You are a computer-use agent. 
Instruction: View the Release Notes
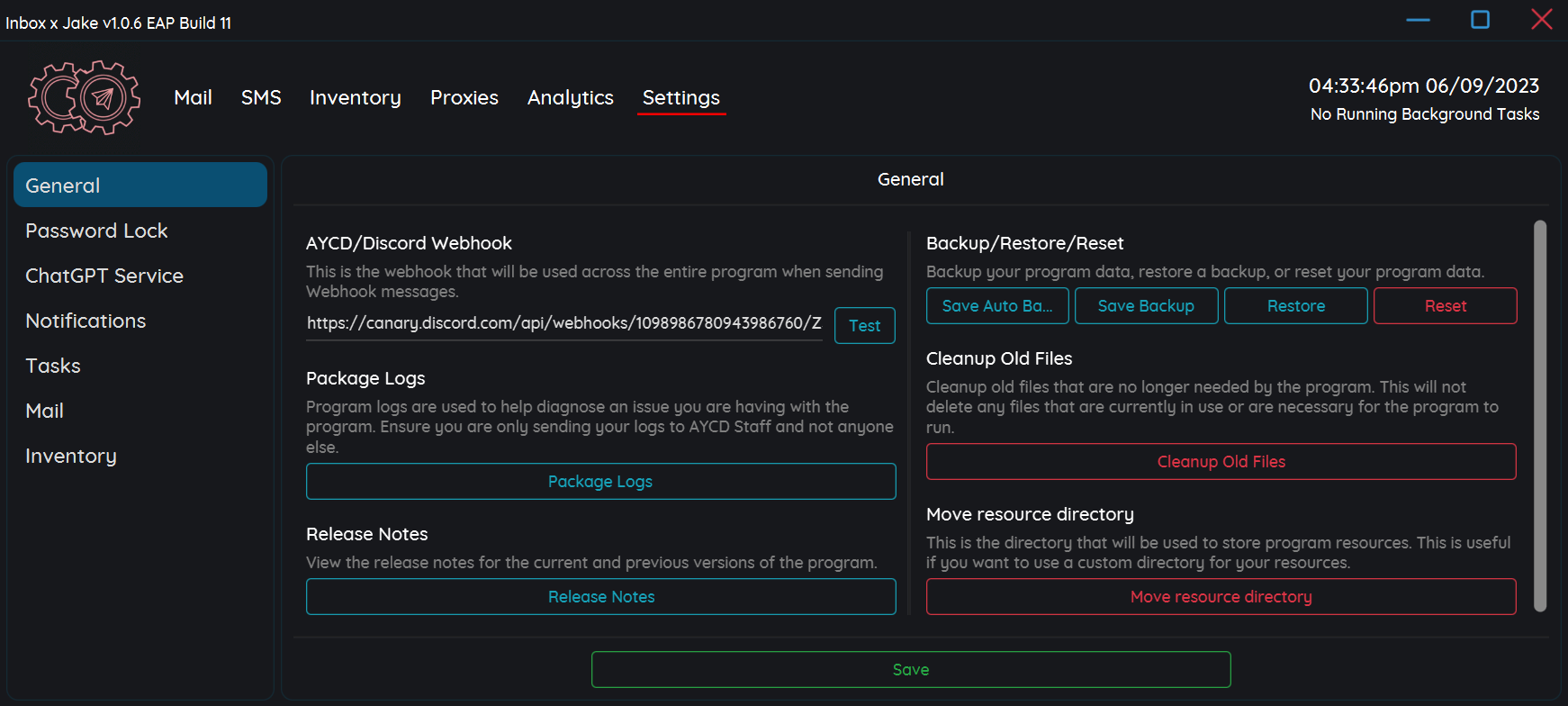click(x=600, y=597)
